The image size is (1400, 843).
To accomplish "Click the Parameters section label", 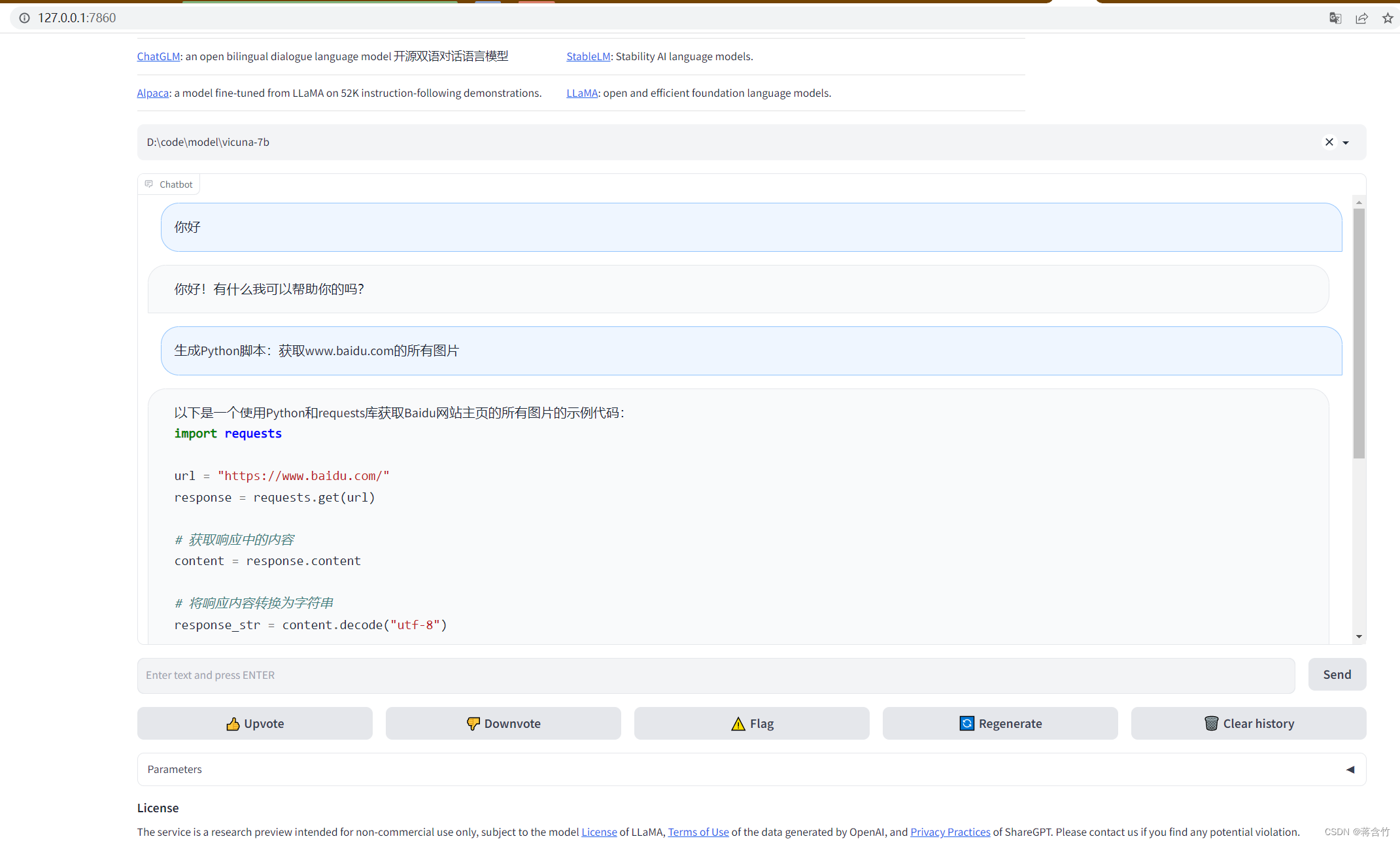I will point(175,769).
